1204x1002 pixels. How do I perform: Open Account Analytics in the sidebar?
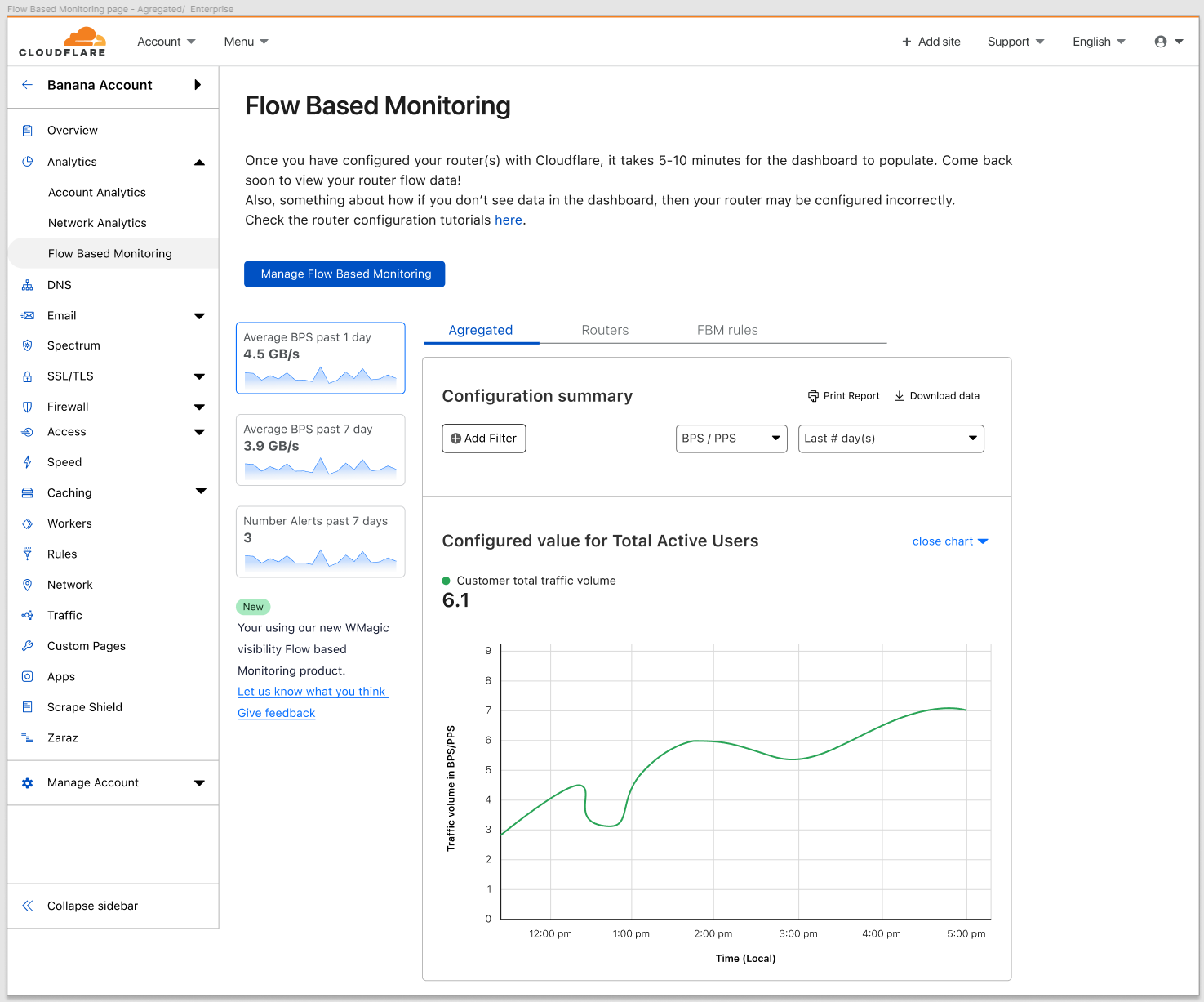pyautogui.click(x=97, y=193)
